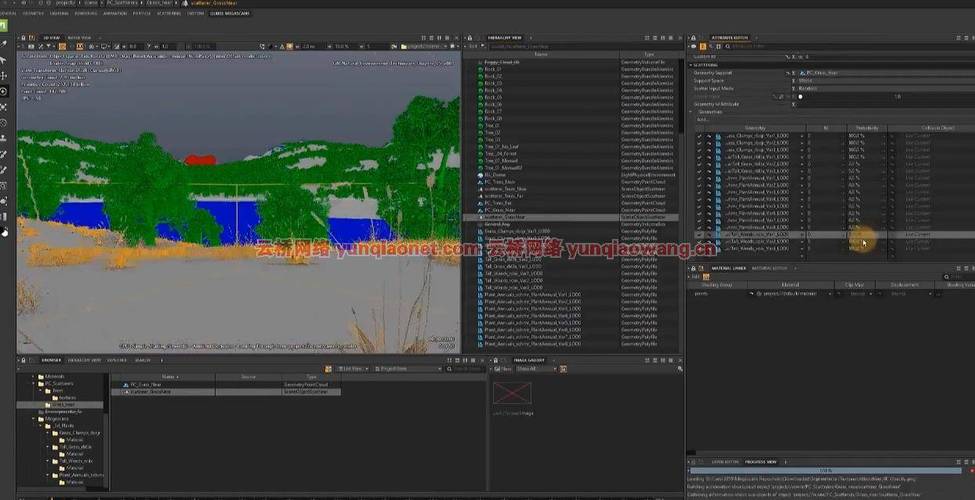Collapse the Megascans folder in Browser tree

tap(31, 417)
